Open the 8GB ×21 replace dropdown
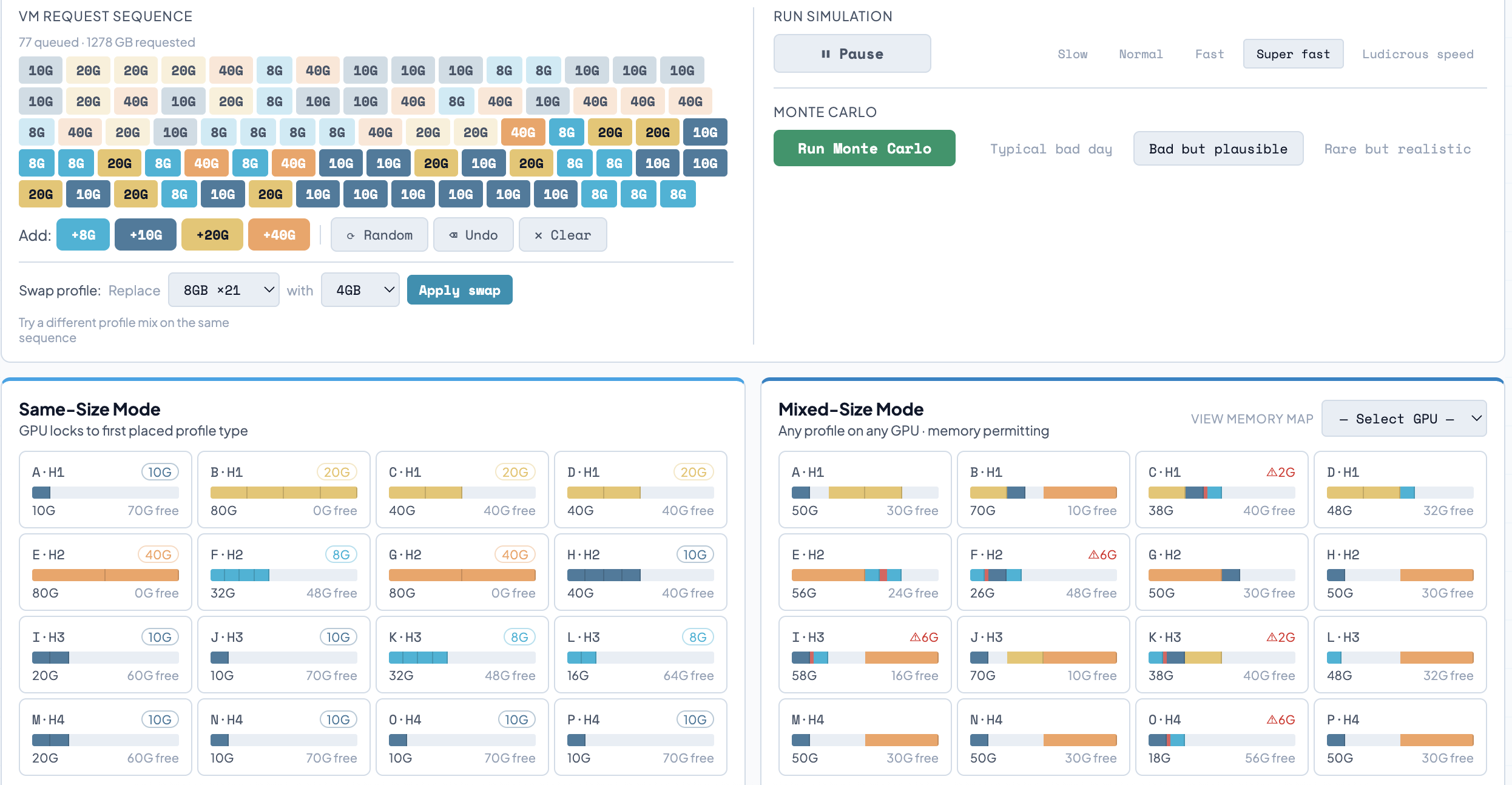The image size is (1512, 785). pos(223,290)
